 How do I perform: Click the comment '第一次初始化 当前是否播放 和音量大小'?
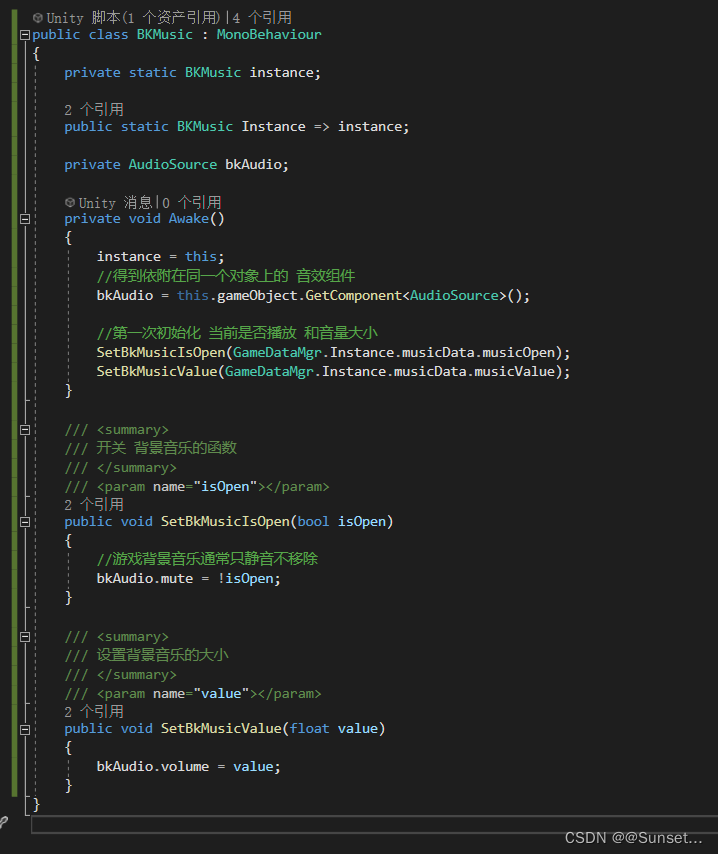click(245, 333)
